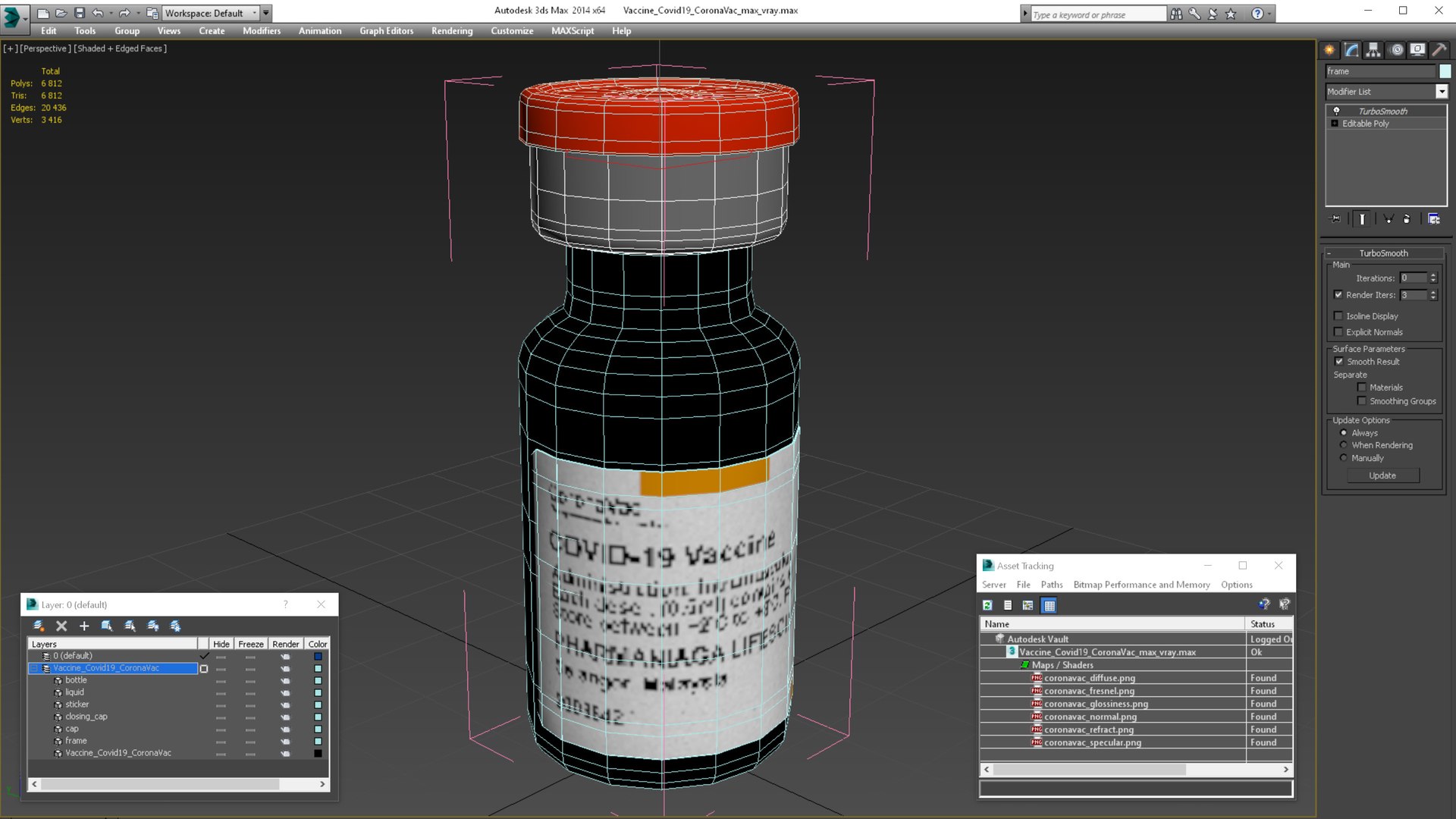Toggle TurboSmooth modifier lightbulb on/off
The width and height of the screenshot is (1456, 819).
(1336, 111)
